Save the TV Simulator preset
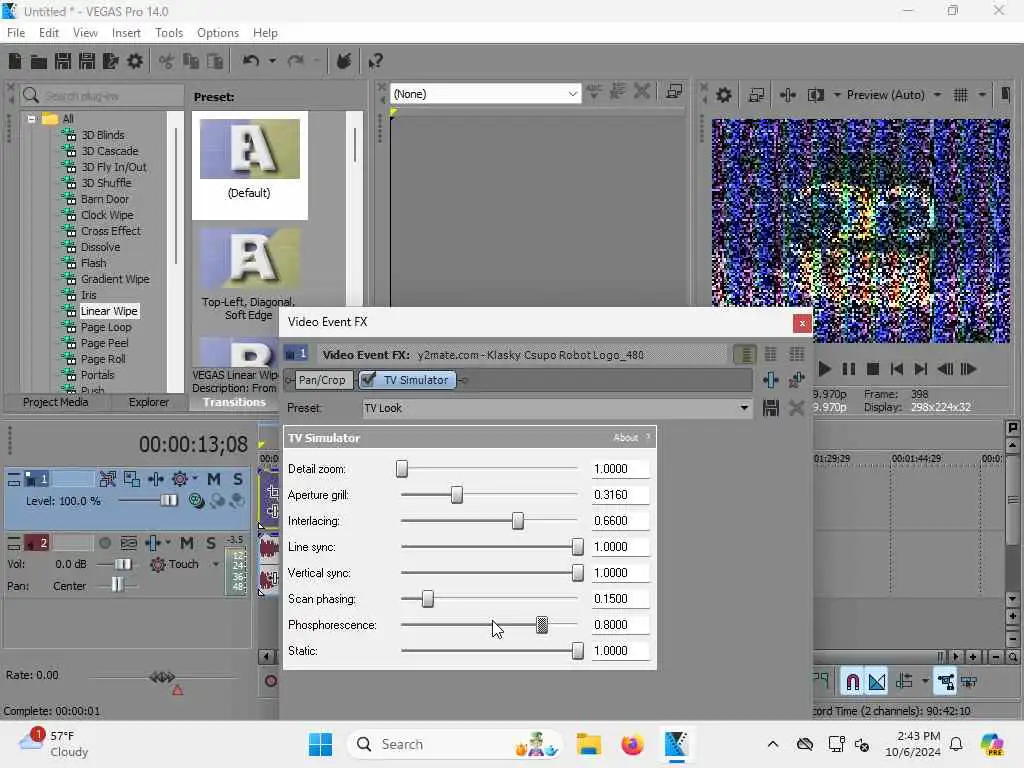This screenshot has height=768, width=1024. [x=771, y=408]
